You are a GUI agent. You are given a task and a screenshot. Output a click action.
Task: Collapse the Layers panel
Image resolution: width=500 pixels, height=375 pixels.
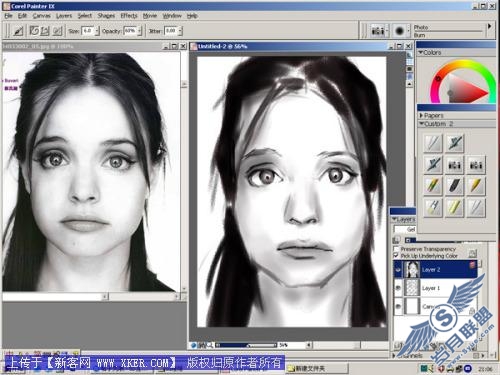point(394,219)
